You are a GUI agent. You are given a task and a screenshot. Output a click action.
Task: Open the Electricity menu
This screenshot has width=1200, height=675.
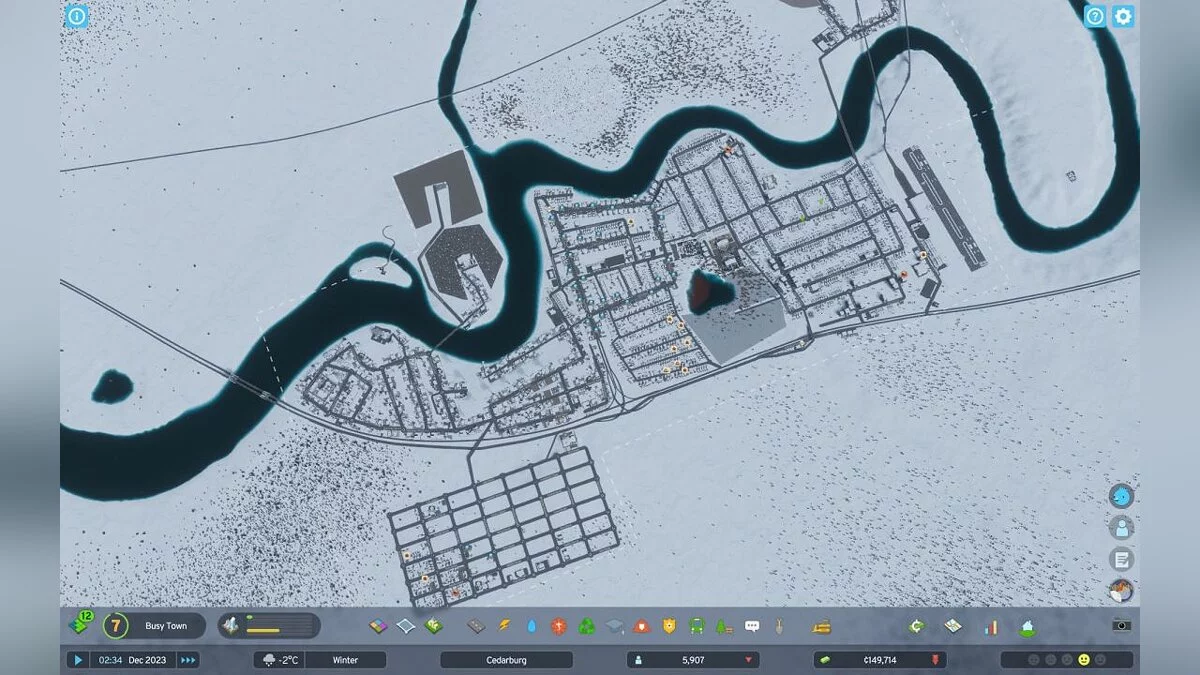click(x=504, y=627)
